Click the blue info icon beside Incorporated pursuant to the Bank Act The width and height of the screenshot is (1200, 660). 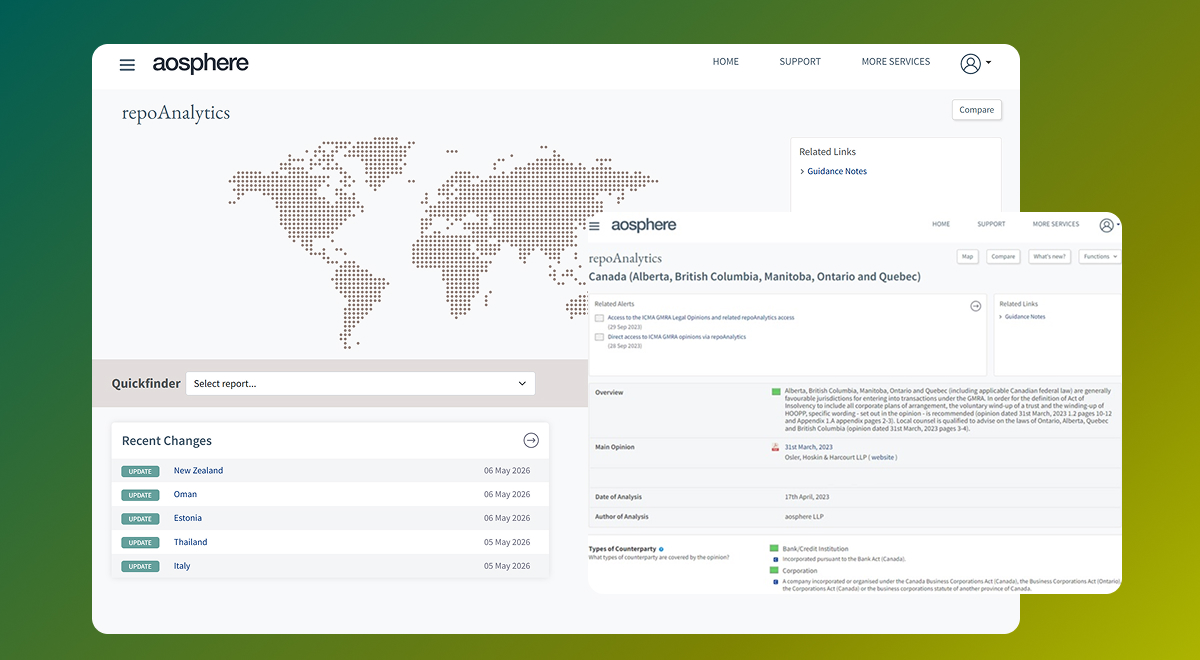tap(775, 559)
